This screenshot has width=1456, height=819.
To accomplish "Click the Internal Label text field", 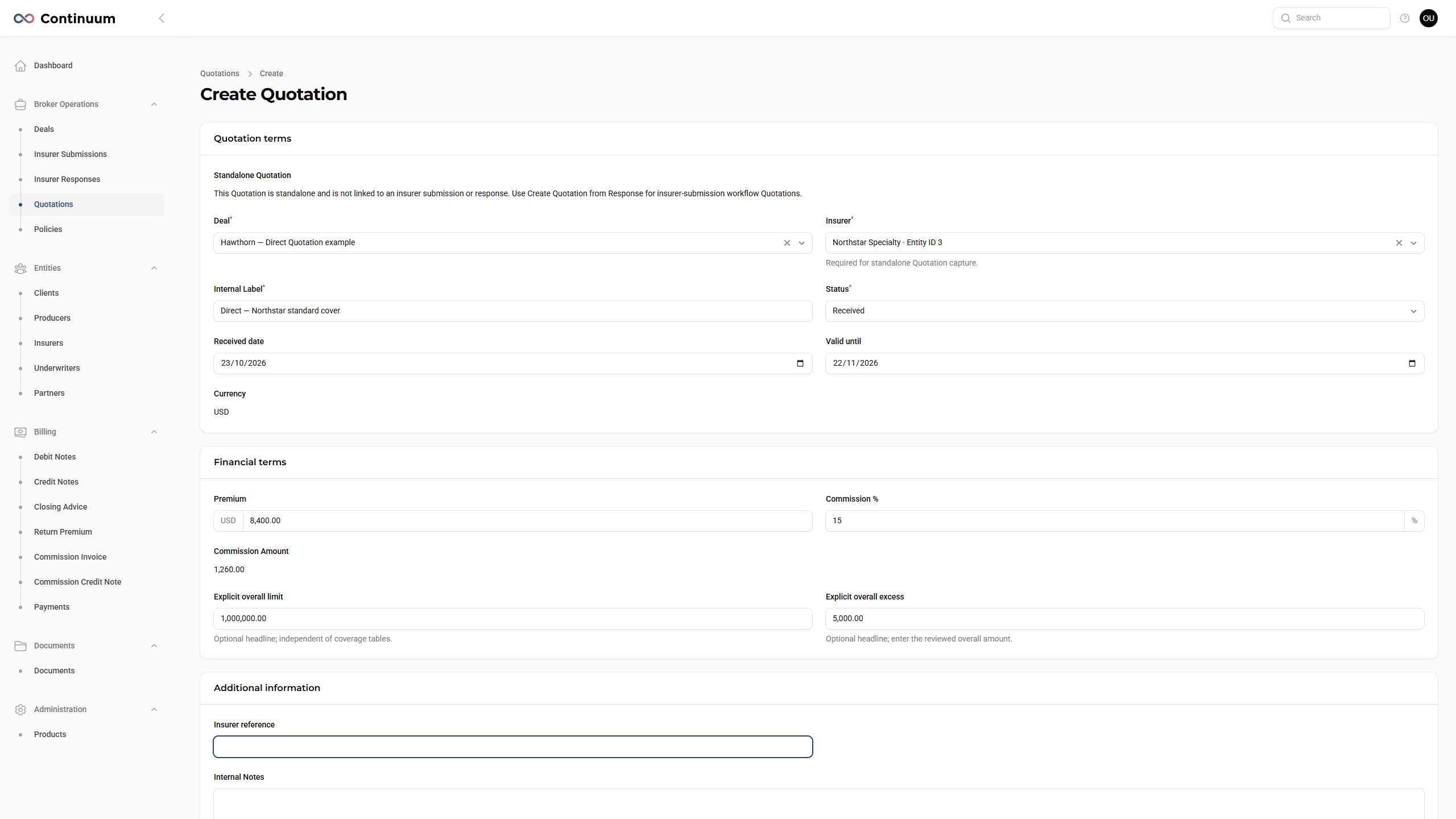I will [x=513, y=311].
